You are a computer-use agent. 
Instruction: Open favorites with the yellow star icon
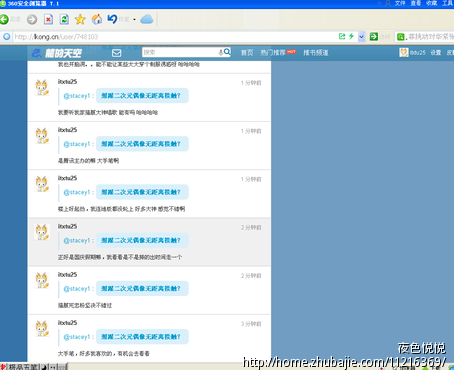point(80,19)
